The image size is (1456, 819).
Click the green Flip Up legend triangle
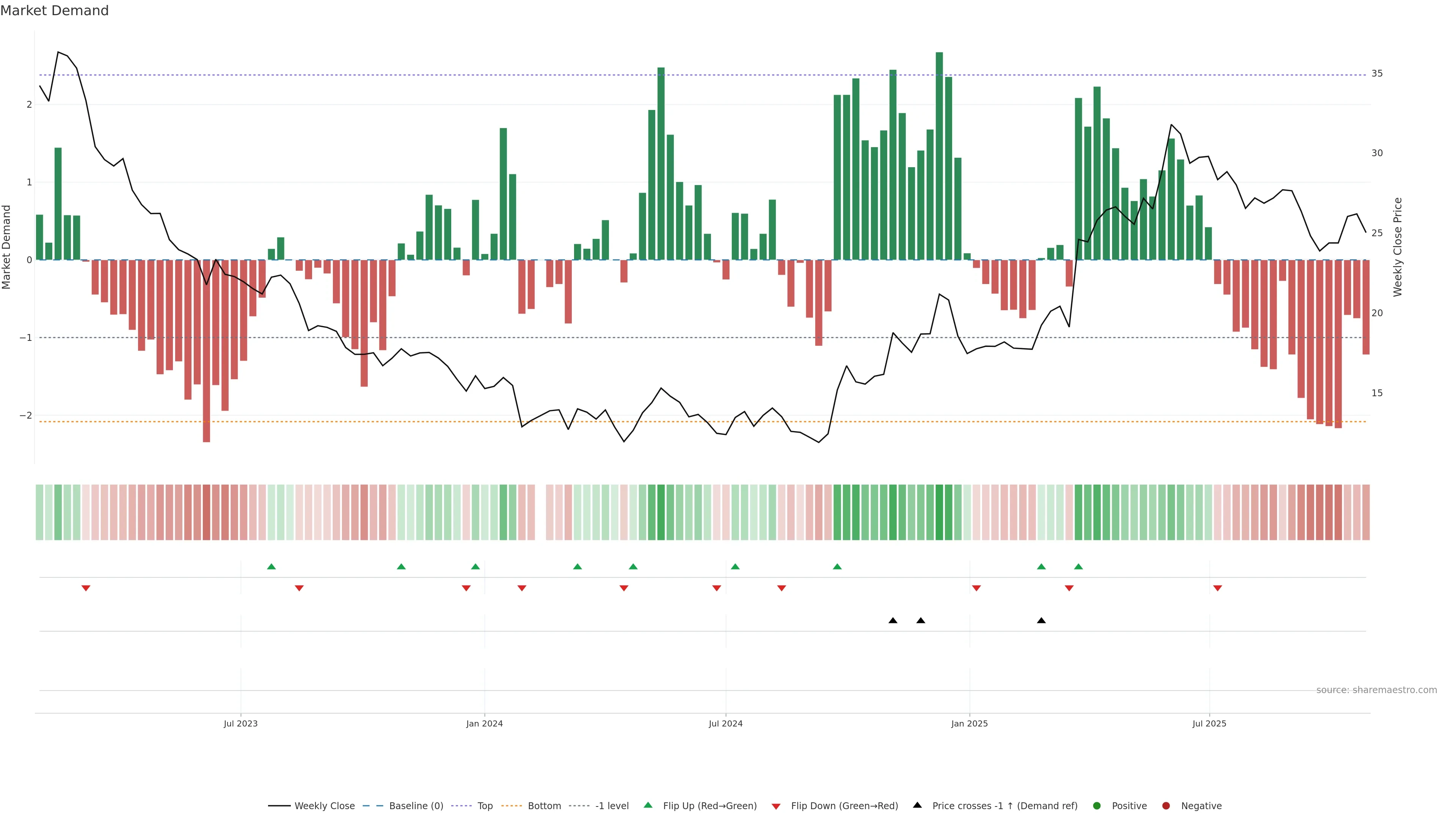648,805
